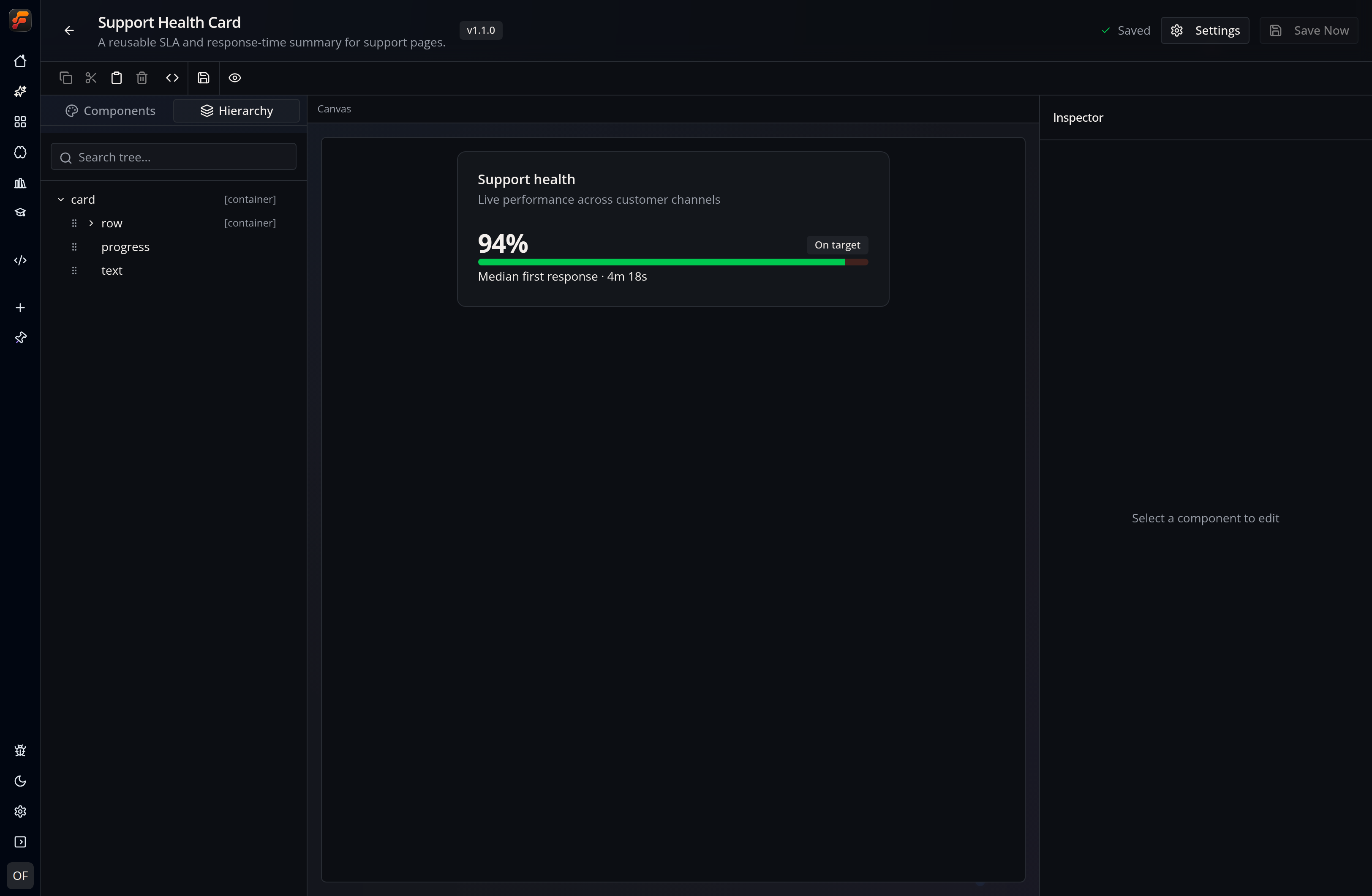Click the floppy-disk Save toolbar icon
Screen dimensions: 1372x896
[204, 78]
